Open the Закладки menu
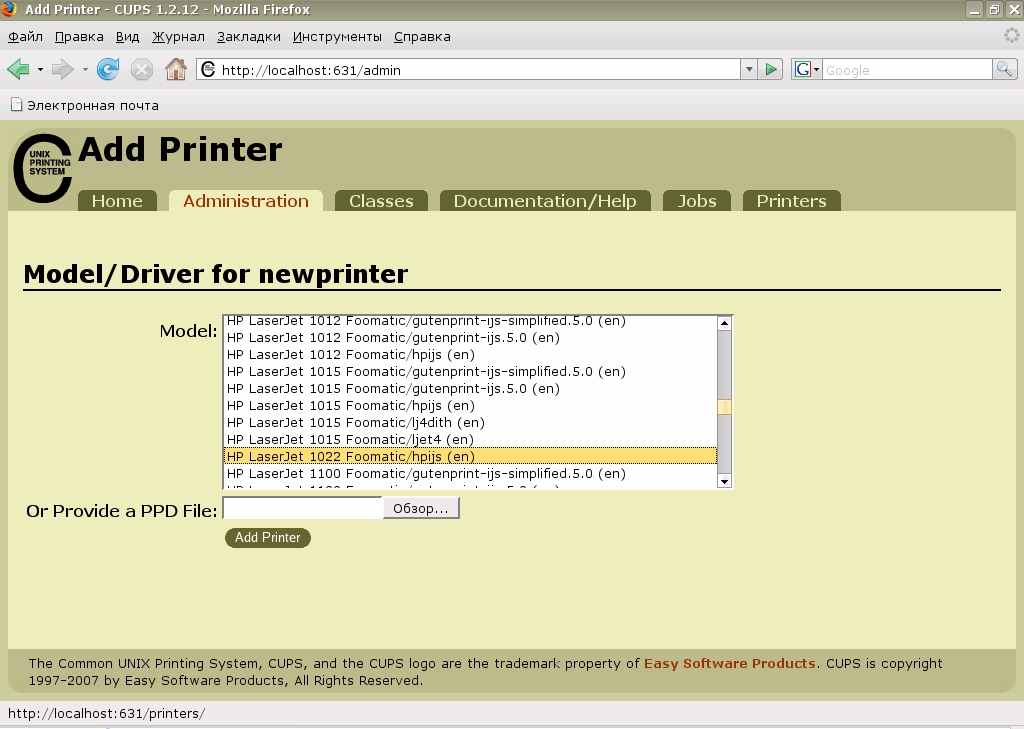 pos(249,37)
